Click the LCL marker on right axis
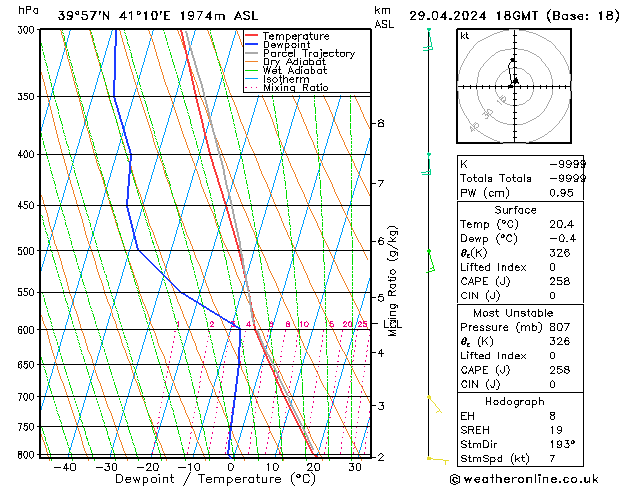The image size is (629, 486). point(392,323)
